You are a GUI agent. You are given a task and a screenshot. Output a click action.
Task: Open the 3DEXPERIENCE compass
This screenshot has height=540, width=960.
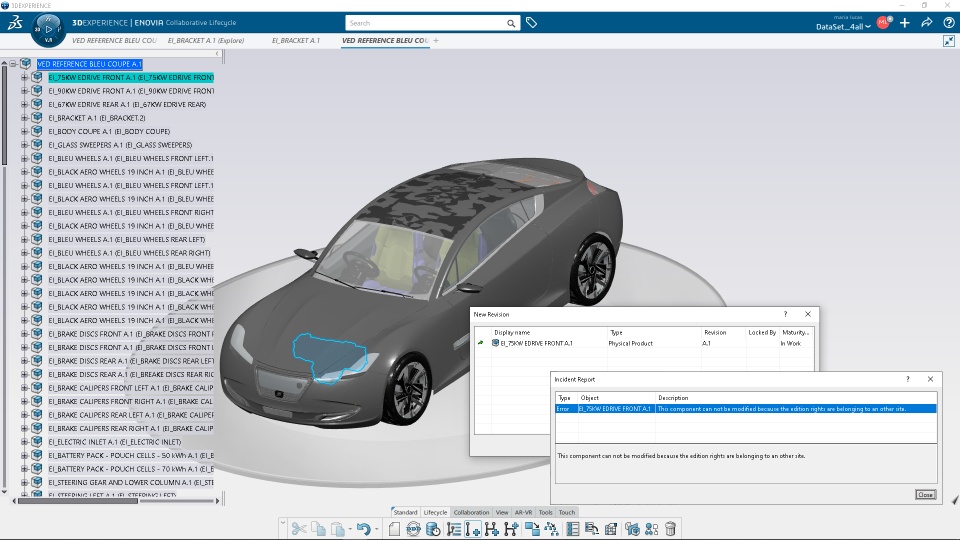tap(48, 29)
